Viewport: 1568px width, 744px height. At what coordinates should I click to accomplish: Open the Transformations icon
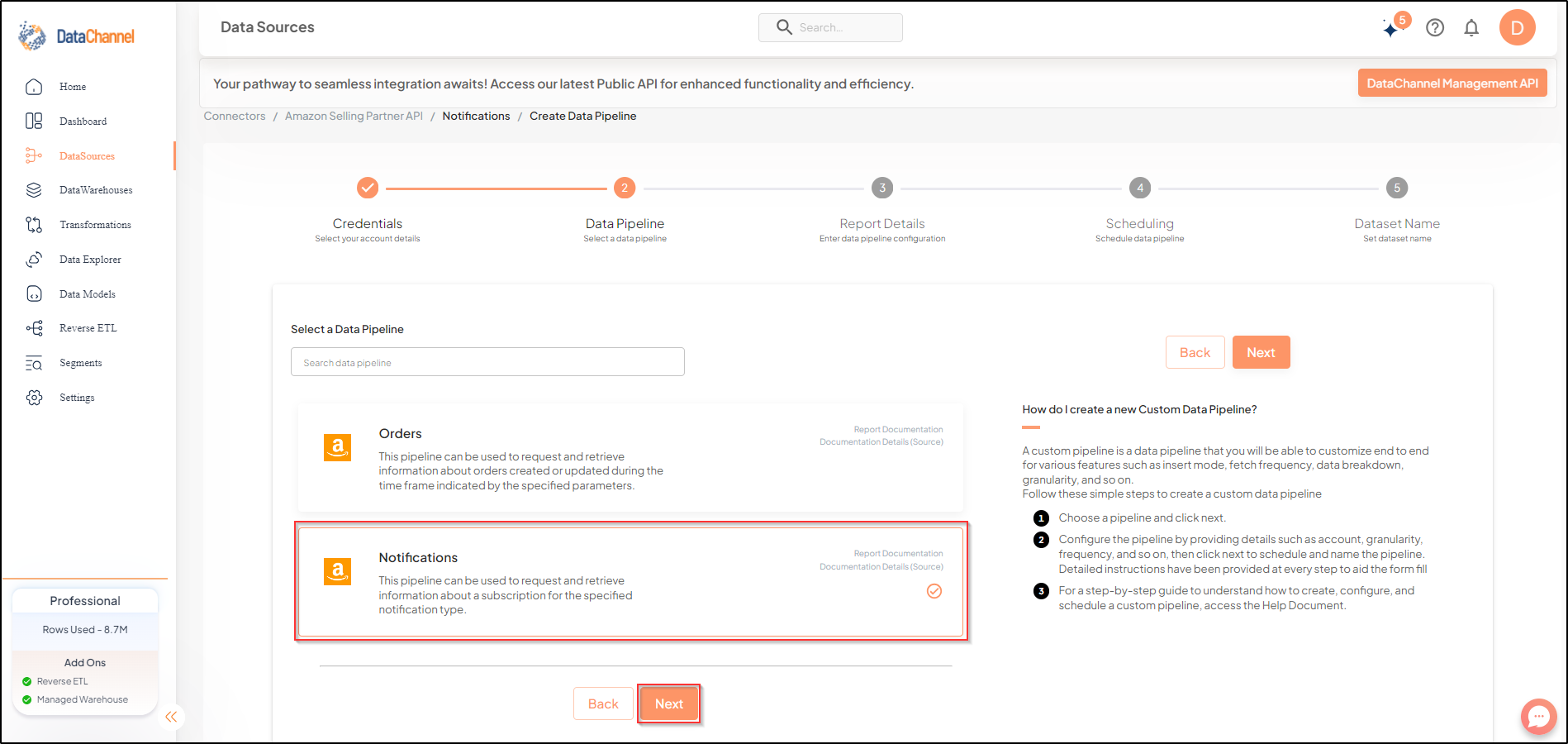point(34,225)
